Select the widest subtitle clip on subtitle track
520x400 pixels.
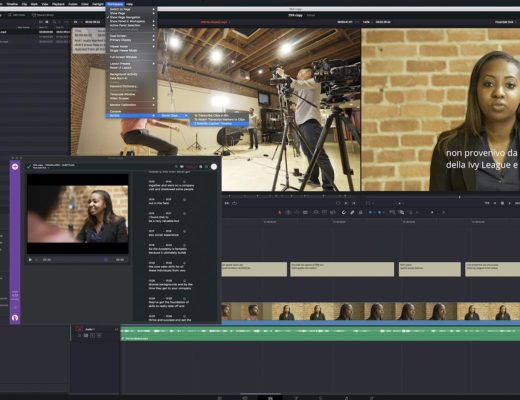(x=342, y=269)
